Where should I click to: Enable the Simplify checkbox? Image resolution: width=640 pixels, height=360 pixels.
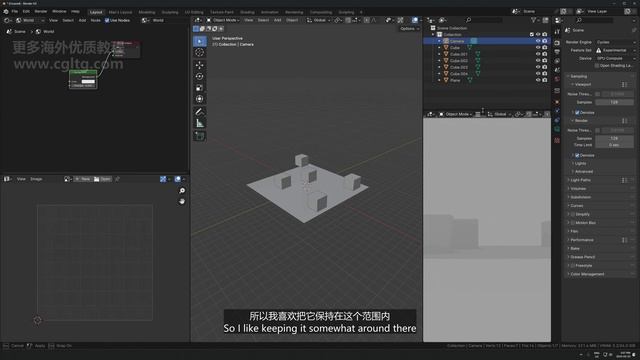tap(573, 214)
